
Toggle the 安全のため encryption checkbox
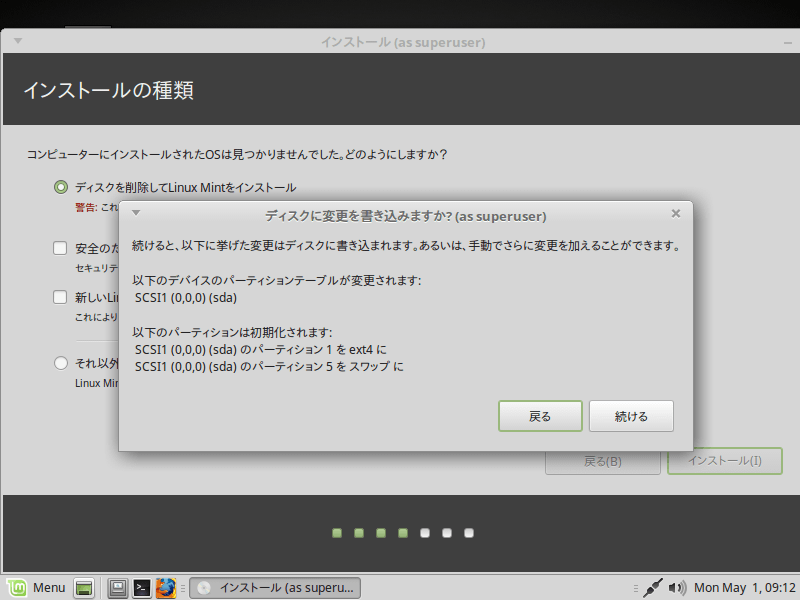tap(60, 248)
